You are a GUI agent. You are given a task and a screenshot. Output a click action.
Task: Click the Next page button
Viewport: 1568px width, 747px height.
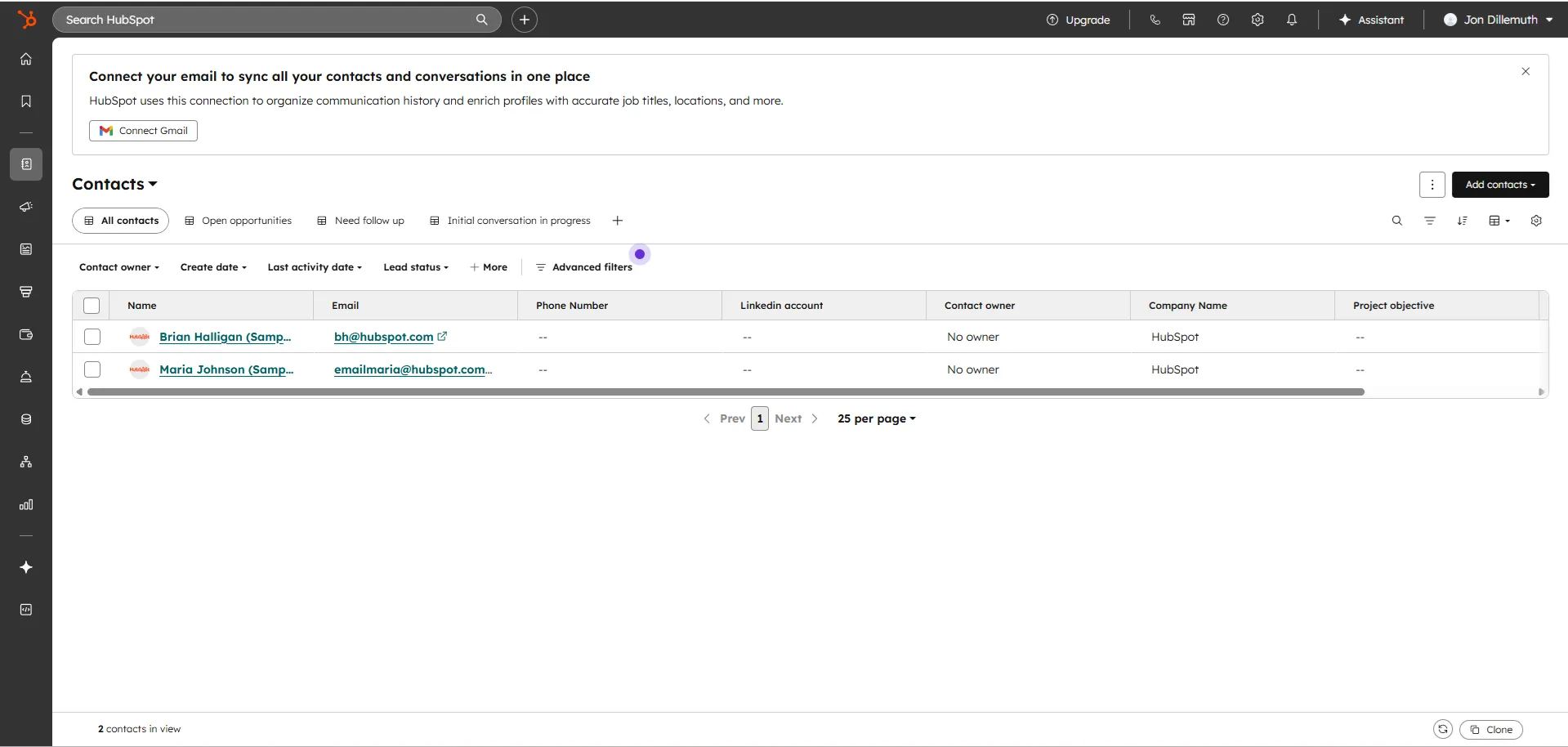click(797, 418)
